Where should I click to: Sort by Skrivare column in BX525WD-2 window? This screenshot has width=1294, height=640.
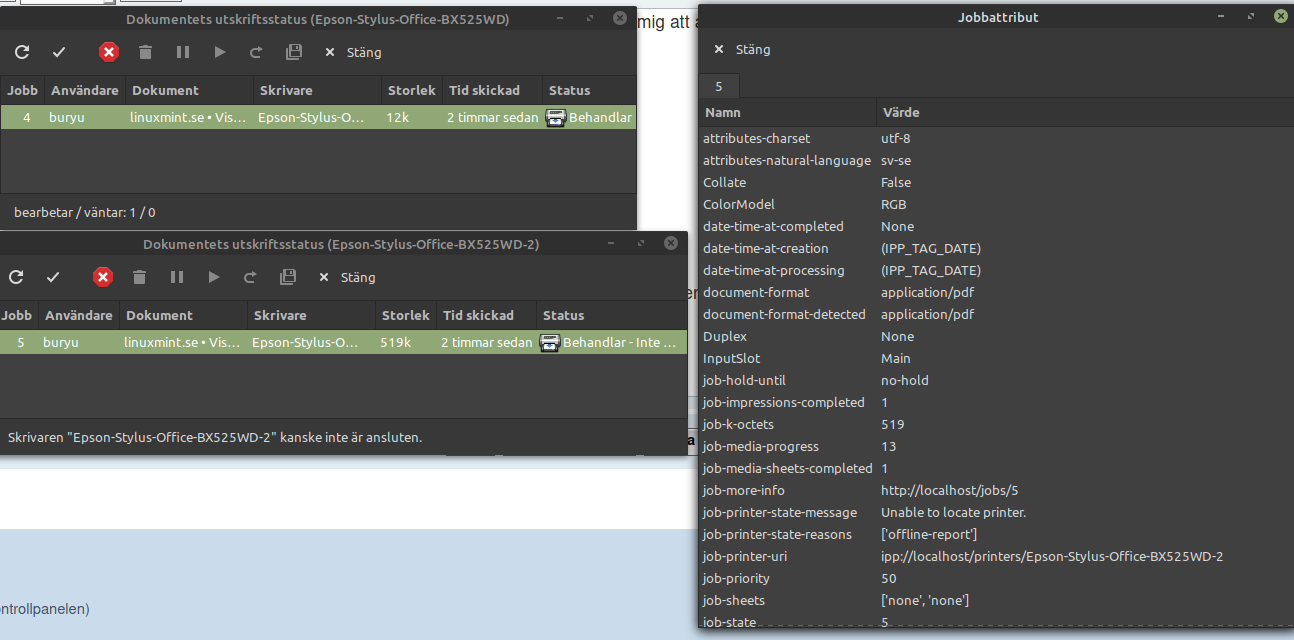click(311, 315)
